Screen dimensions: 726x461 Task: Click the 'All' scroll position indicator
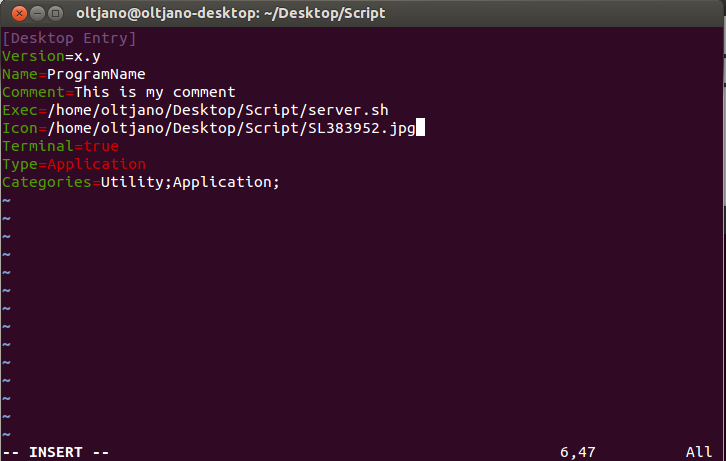(699, 452)
